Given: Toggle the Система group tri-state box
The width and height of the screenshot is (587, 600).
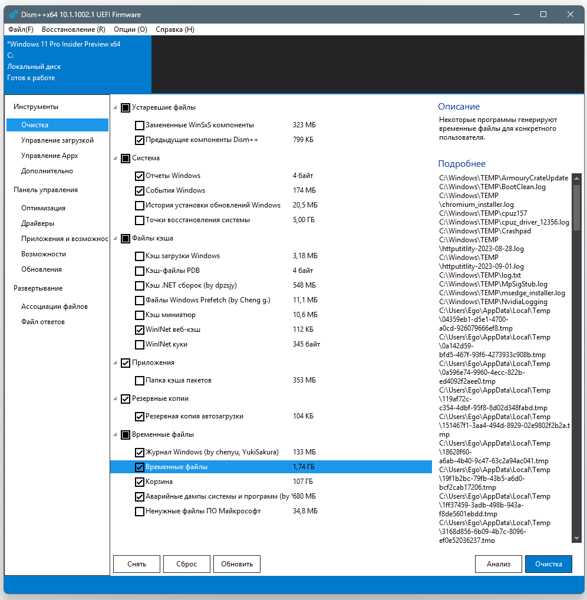Looking at the screenshot, I should point(126,158).
